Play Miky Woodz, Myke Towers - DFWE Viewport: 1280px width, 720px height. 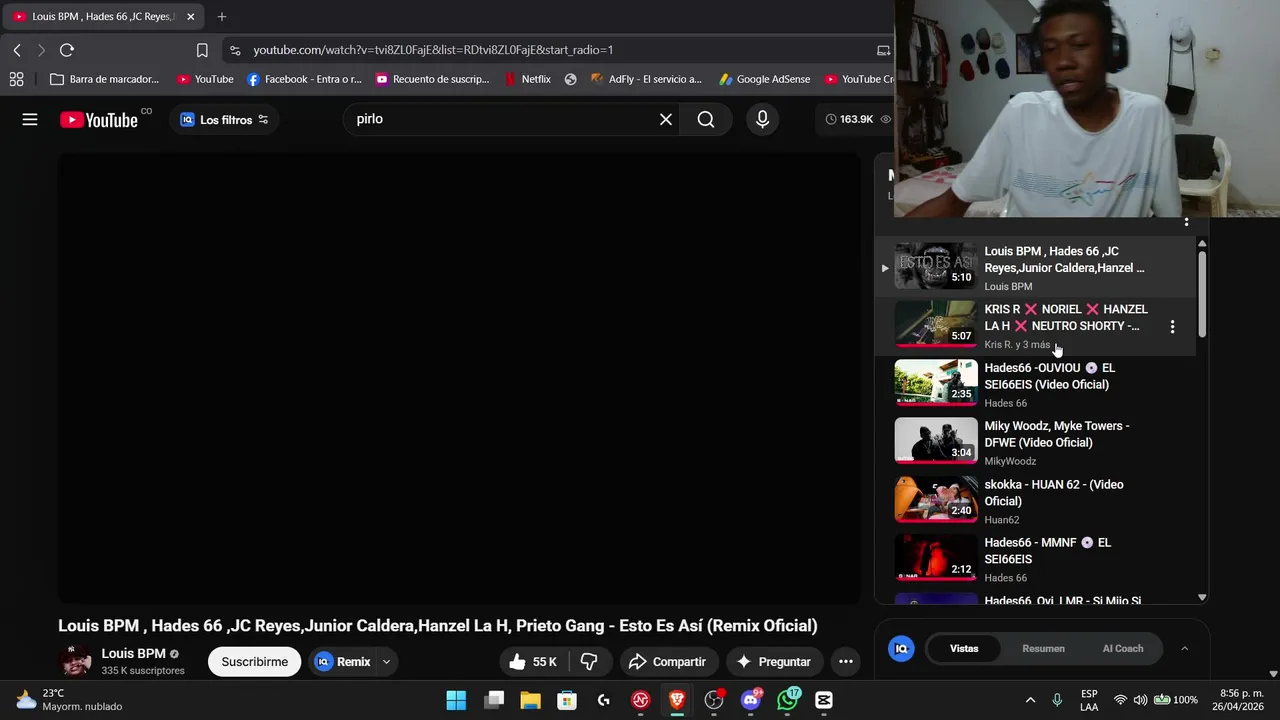pos(1035,442)
